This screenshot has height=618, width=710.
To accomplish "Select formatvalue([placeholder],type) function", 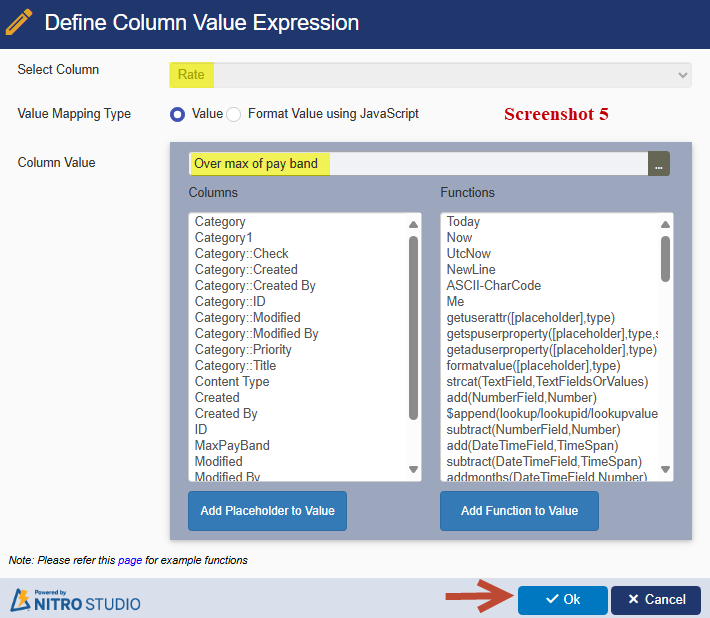I will [533, 365].
